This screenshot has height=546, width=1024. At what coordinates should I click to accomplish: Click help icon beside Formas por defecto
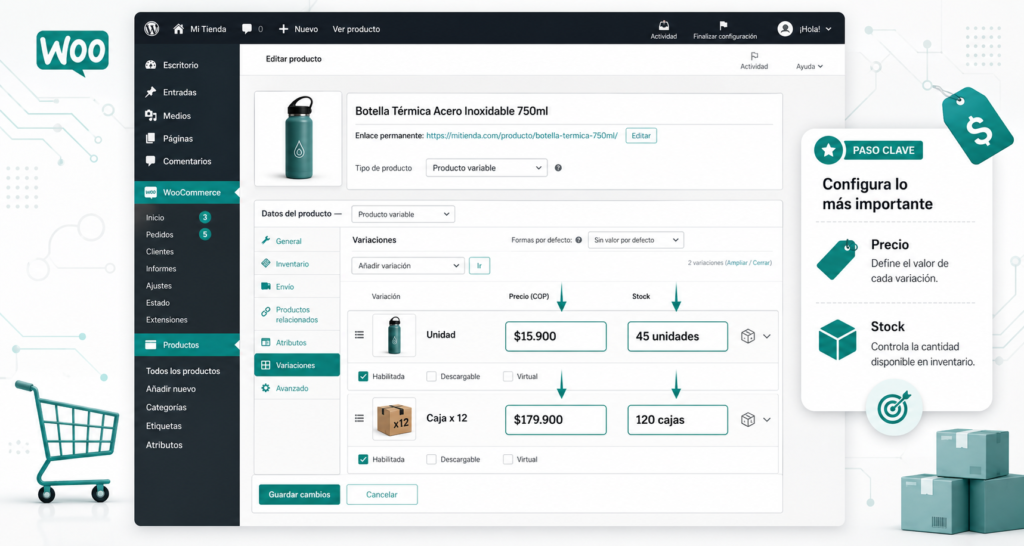[578, 240]
